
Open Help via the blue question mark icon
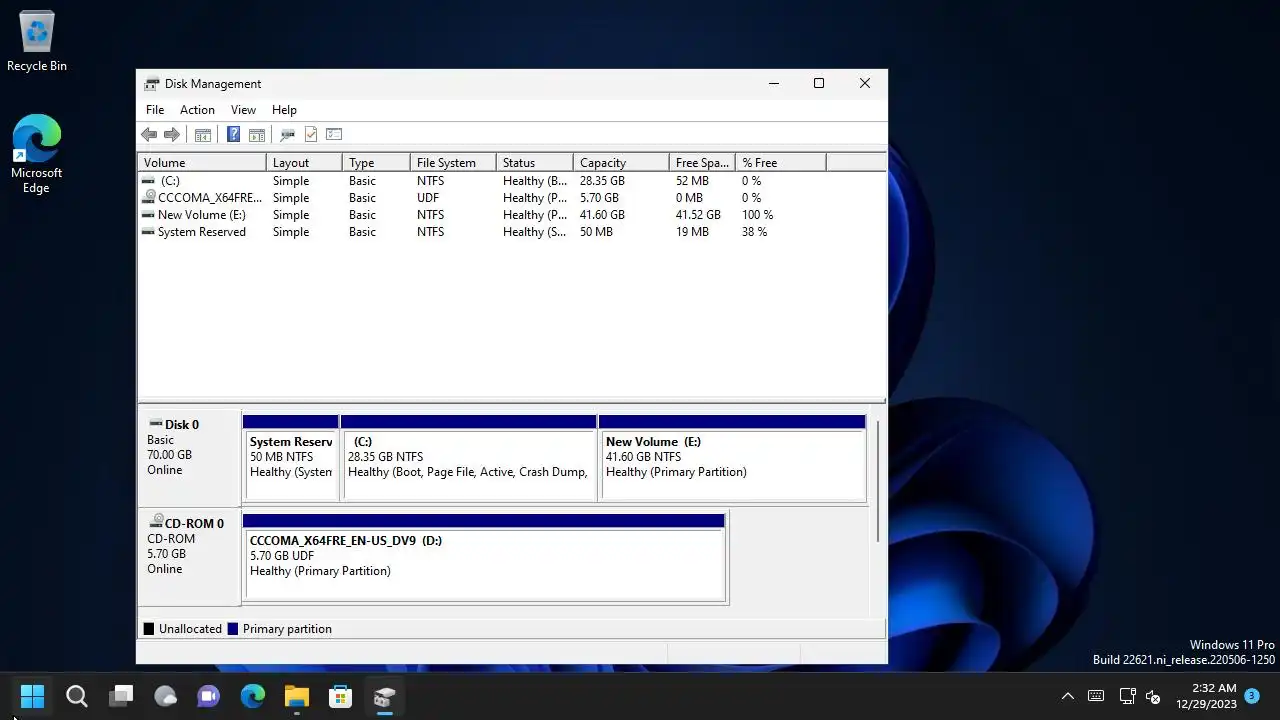[233, 135]
